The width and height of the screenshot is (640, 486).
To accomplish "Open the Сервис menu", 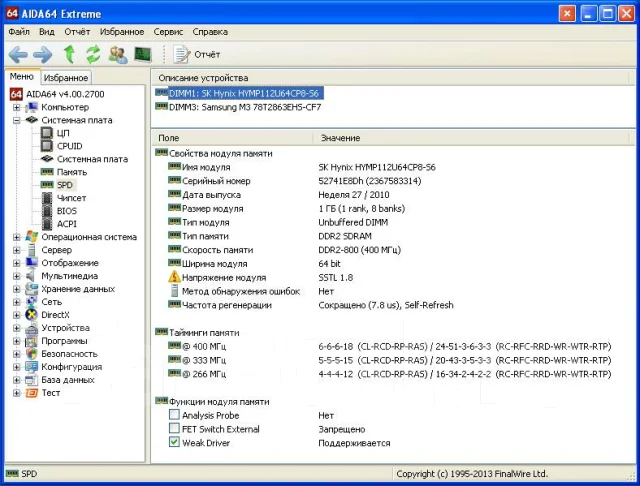I will (168, 32).
